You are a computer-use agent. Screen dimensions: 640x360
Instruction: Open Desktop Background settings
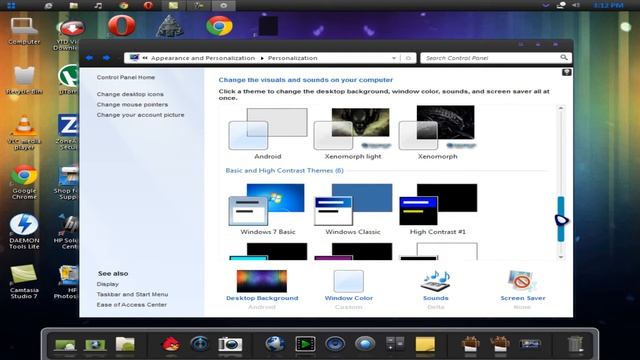click(x=262, y=286)
